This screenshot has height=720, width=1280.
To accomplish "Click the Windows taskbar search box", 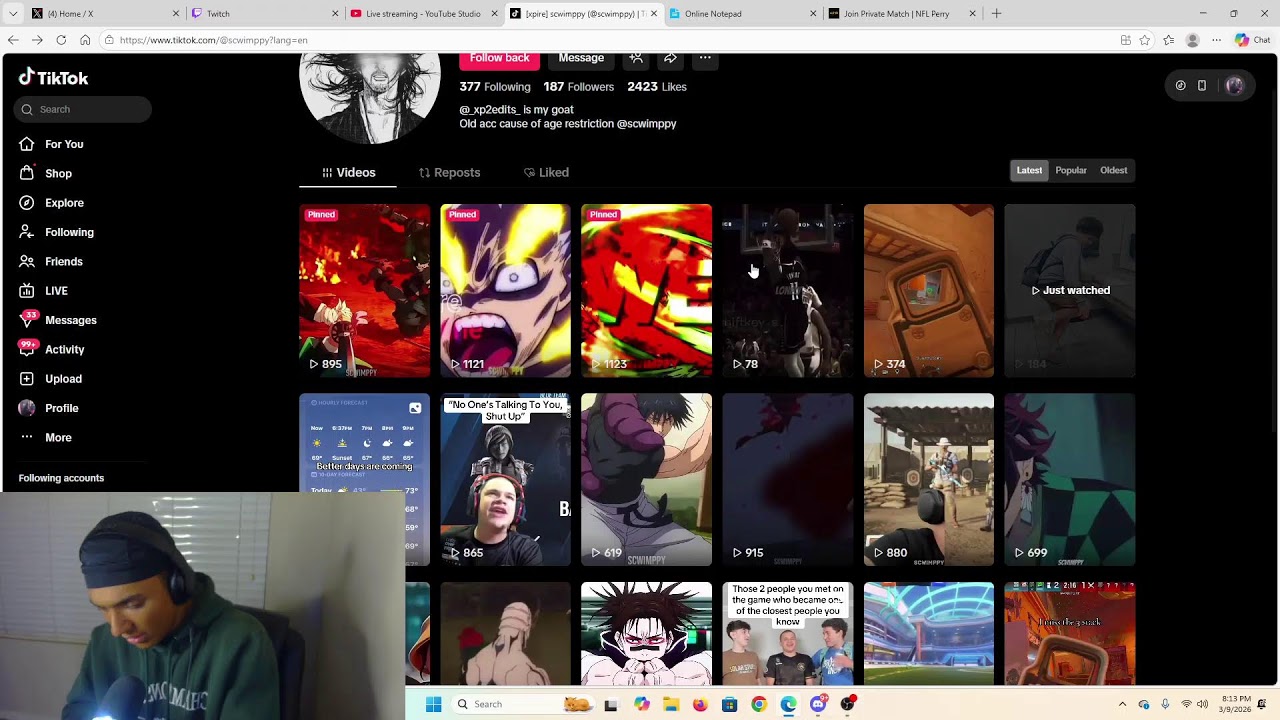I will [521, 704].
